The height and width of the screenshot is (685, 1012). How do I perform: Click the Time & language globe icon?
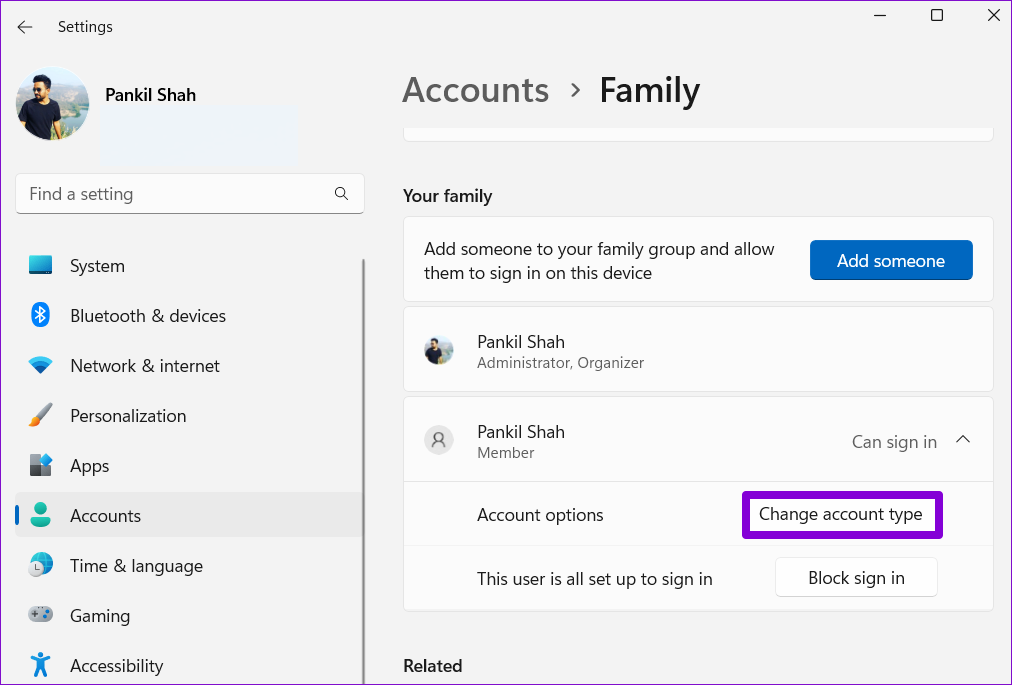point(40,566)
